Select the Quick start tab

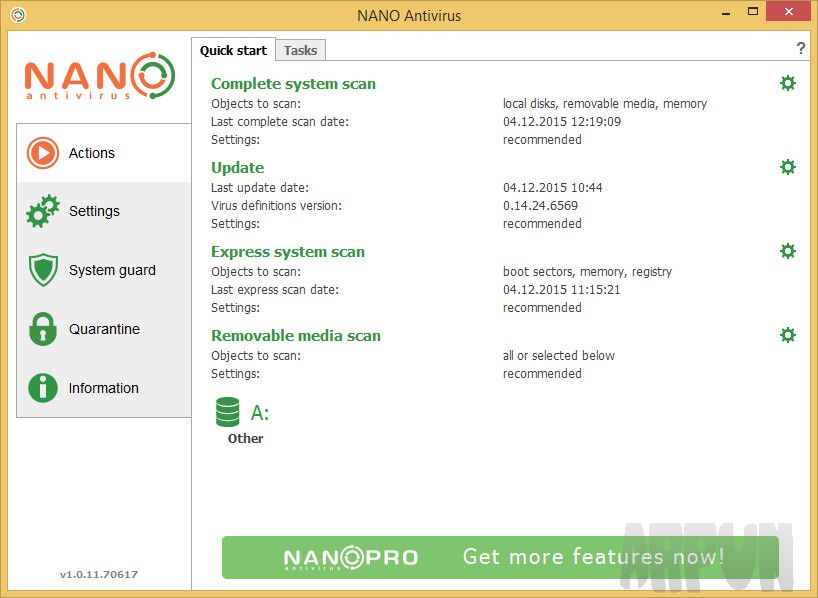click(233, 50)
